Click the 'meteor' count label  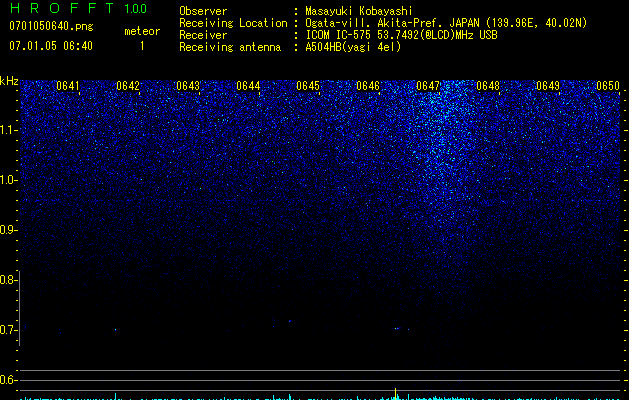[142, 31]
